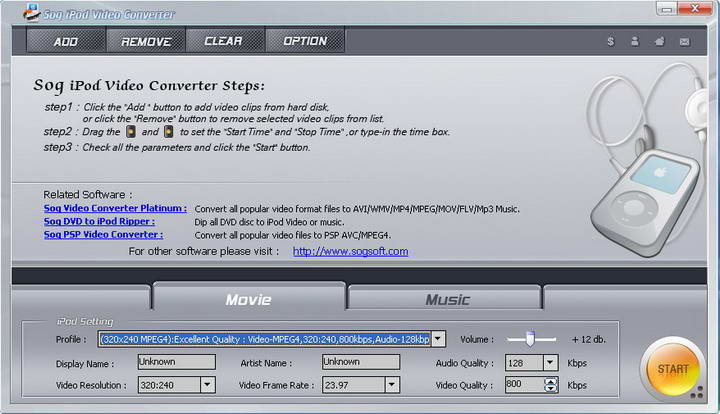Image resolution: width=720 pixels, height=414 pixels.
Task: Click the 'iPod Setting' group label
Action: [x=85, y=321]
